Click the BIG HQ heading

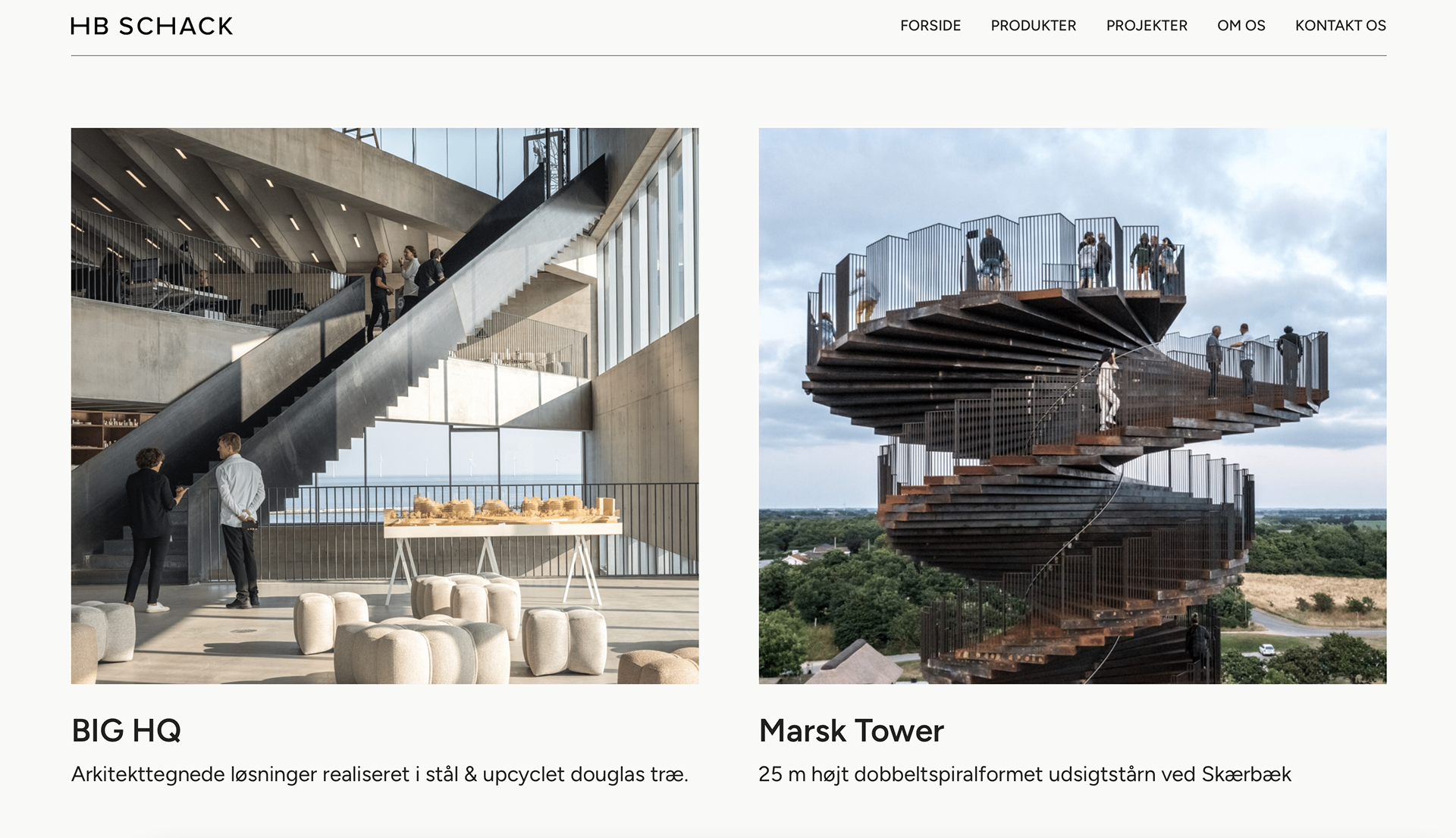(126, 730)
